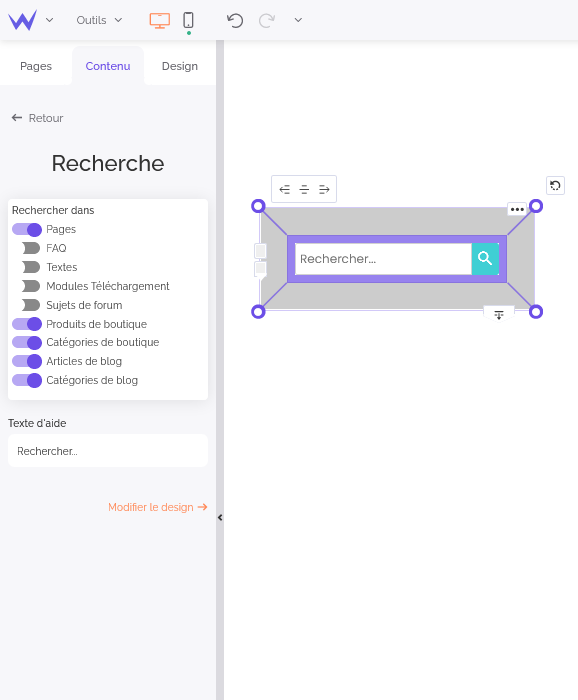Align search block to the left
The image size is (578, 700).
[x=284, y=189]
